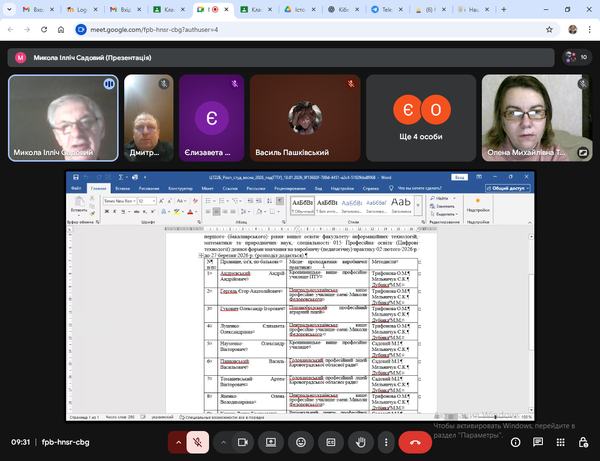Click the red leave call button
The image size is (600, 461).
pos(415,441)
